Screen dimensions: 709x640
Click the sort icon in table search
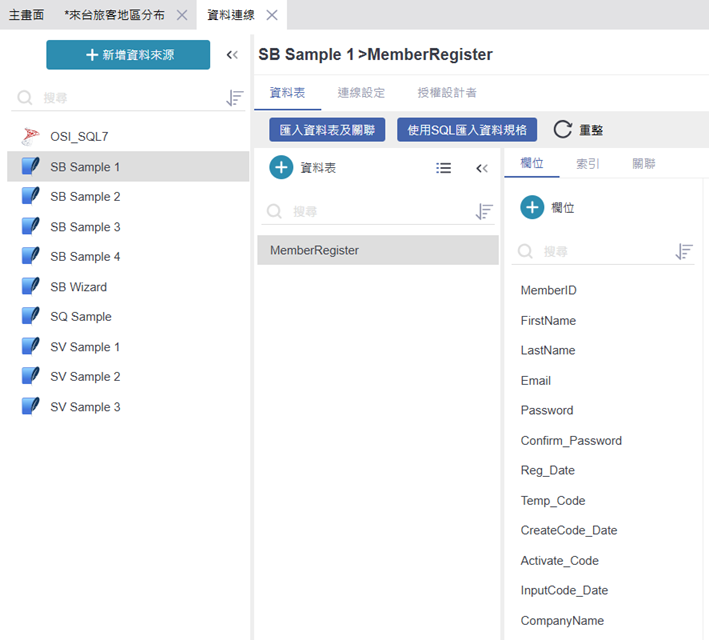click(485, 212)
